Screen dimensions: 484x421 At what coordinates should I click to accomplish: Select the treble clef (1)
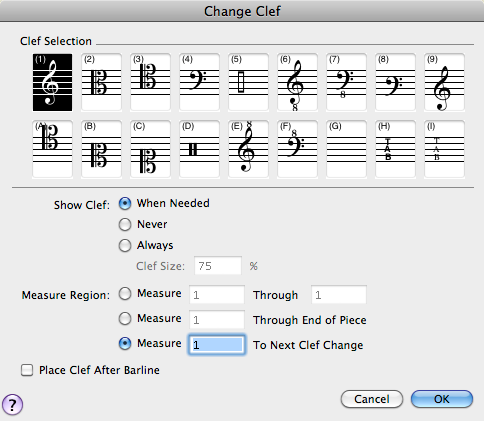click(x=52, y=82)
